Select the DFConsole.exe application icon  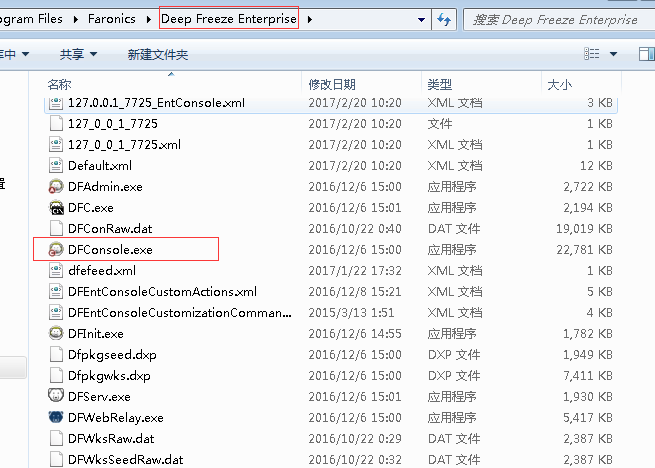[x=56, y=249]
